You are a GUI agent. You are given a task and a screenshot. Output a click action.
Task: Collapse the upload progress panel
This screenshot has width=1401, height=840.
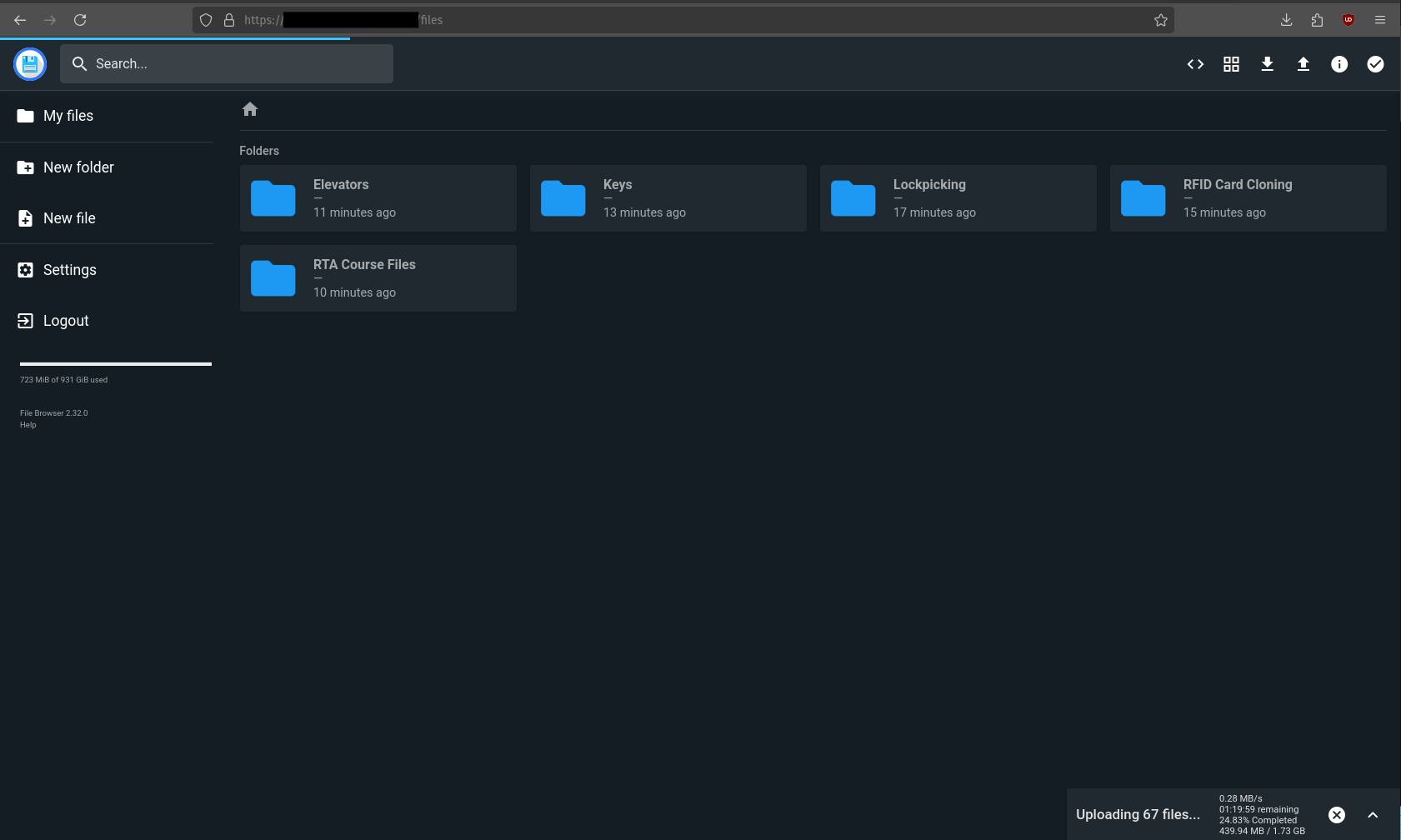pos(1371,814)
